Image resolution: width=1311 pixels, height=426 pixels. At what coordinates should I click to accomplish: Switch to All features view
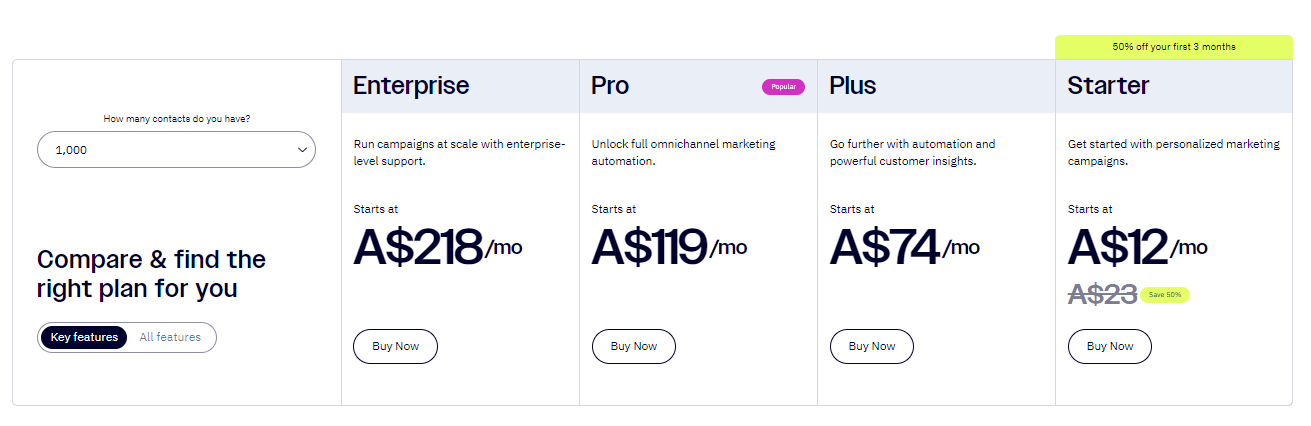pyautogui.click(x=170, y=337)
